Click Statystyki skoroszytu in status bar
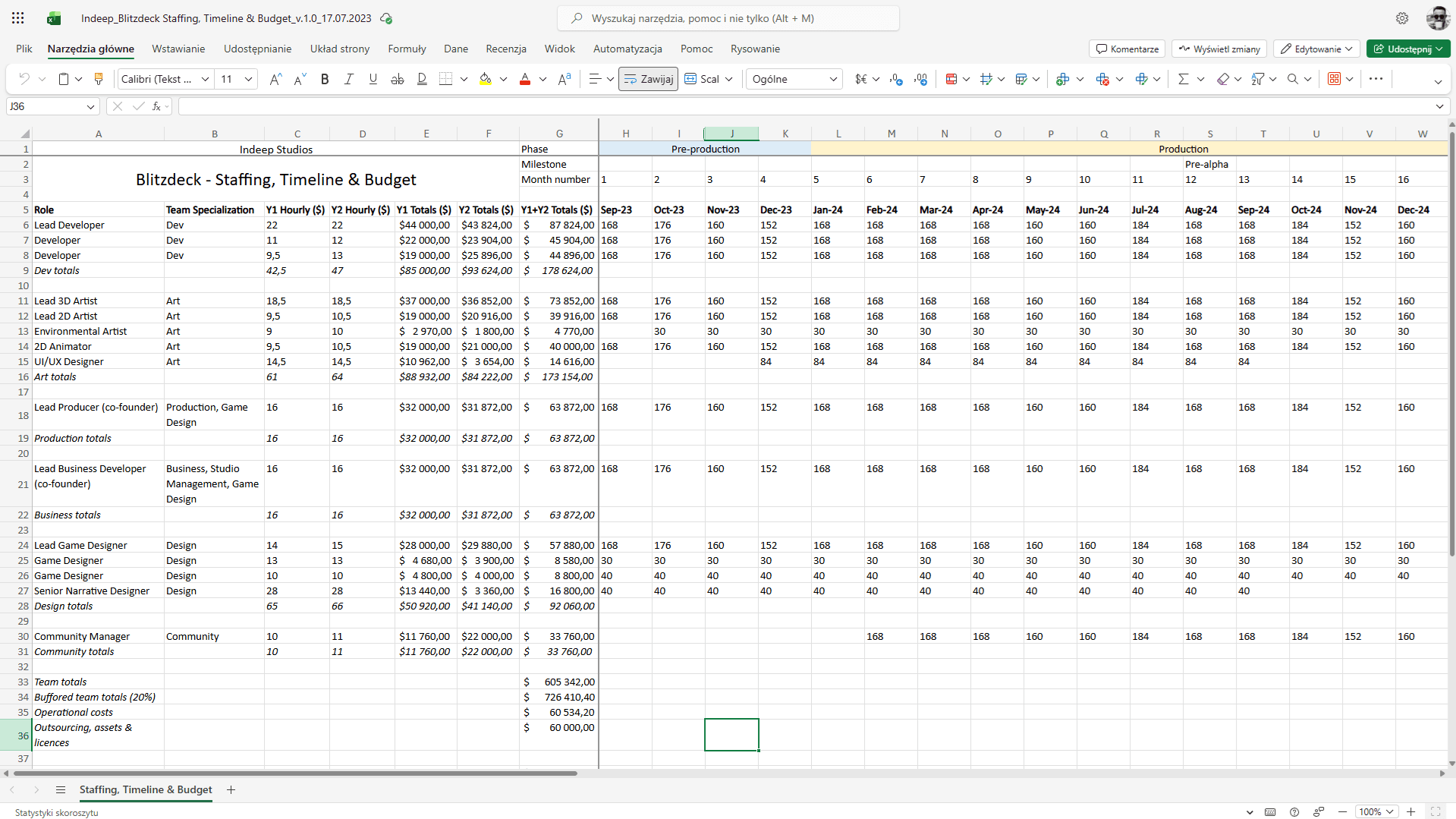This screenshot has width=1456, height=819. coord(57,812)
